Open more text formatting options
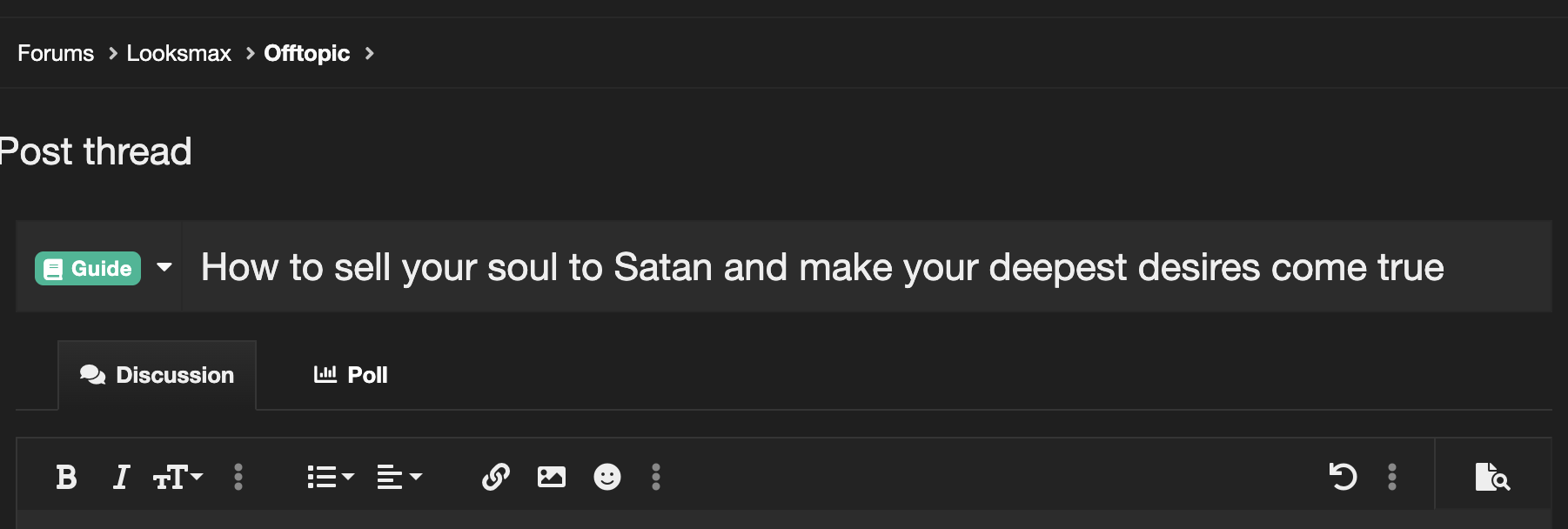The image size is (1568, 529). point(238,477)
